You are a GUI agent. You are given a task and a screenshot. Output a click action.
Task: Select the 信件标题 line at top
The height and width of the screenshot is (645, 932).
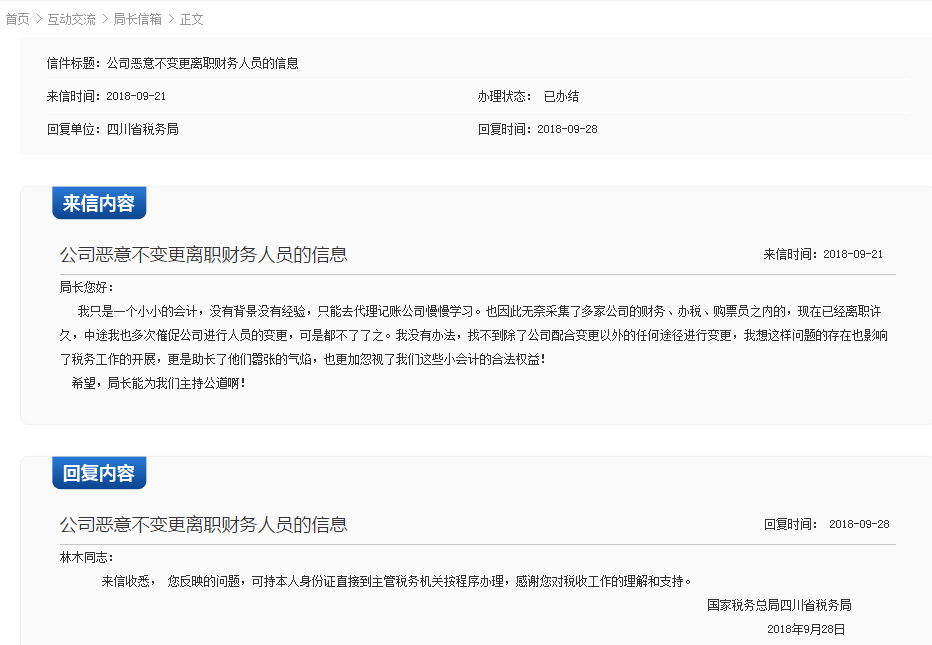pyautogui.click(x=172, y=64)
